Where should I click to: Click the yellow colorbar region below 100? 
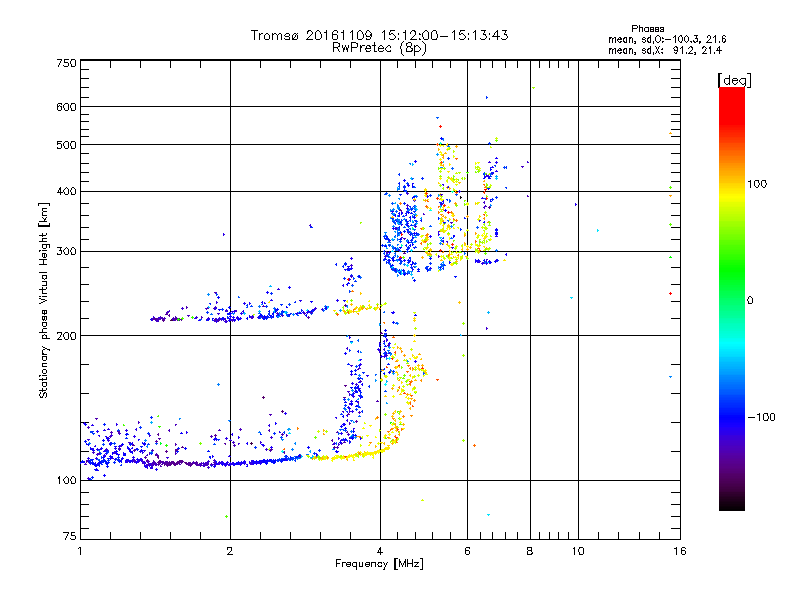[732, 196]
